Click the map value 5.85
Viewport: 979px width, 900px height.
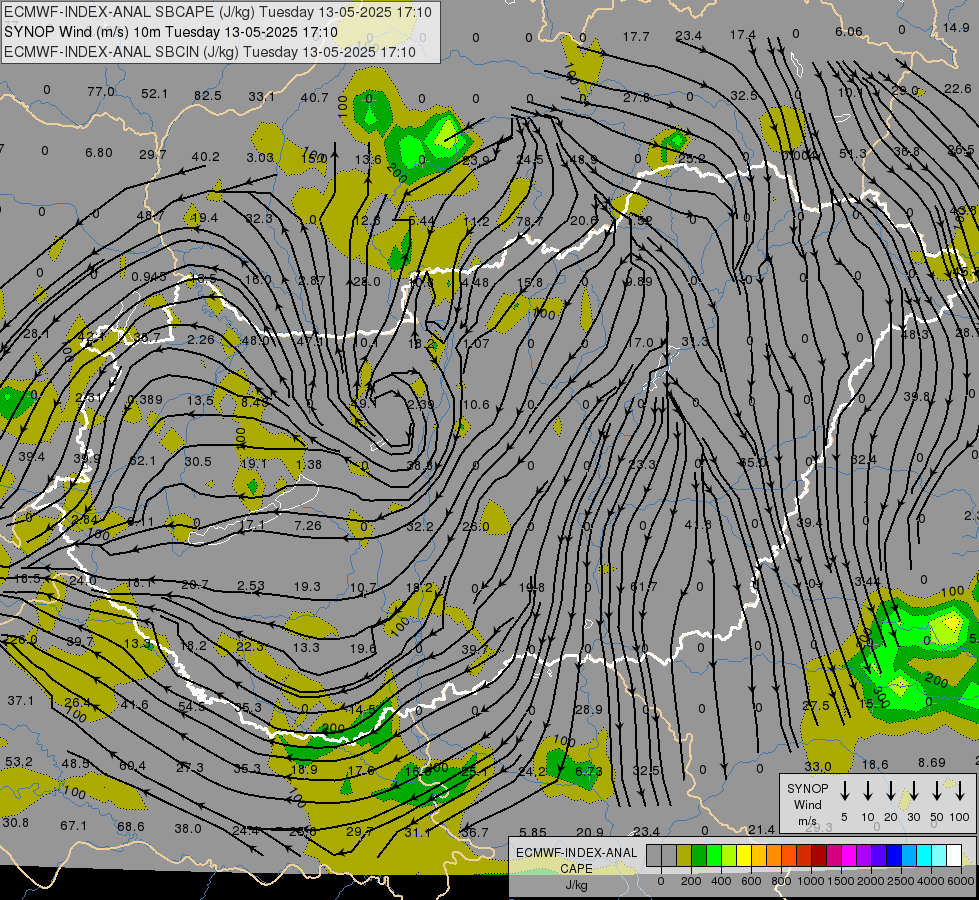(533, 832)
